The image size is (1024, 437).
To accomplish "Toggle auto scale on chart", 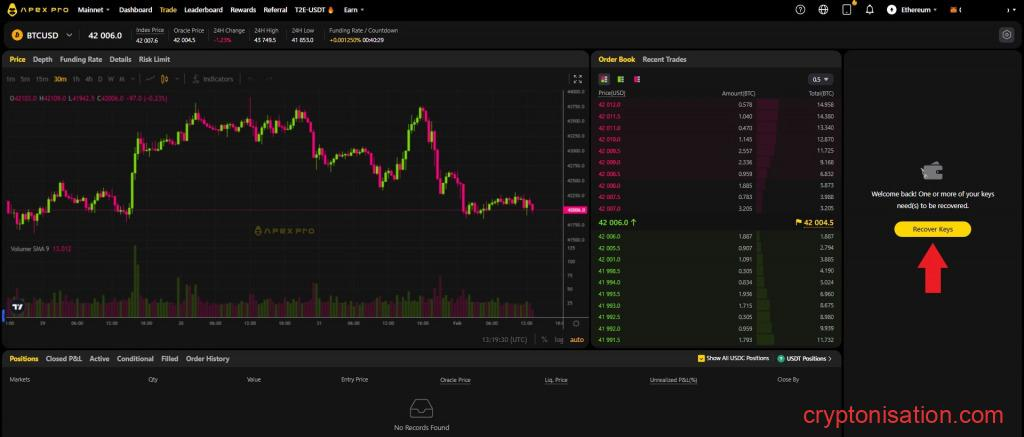I will click(x=576, y=339).
